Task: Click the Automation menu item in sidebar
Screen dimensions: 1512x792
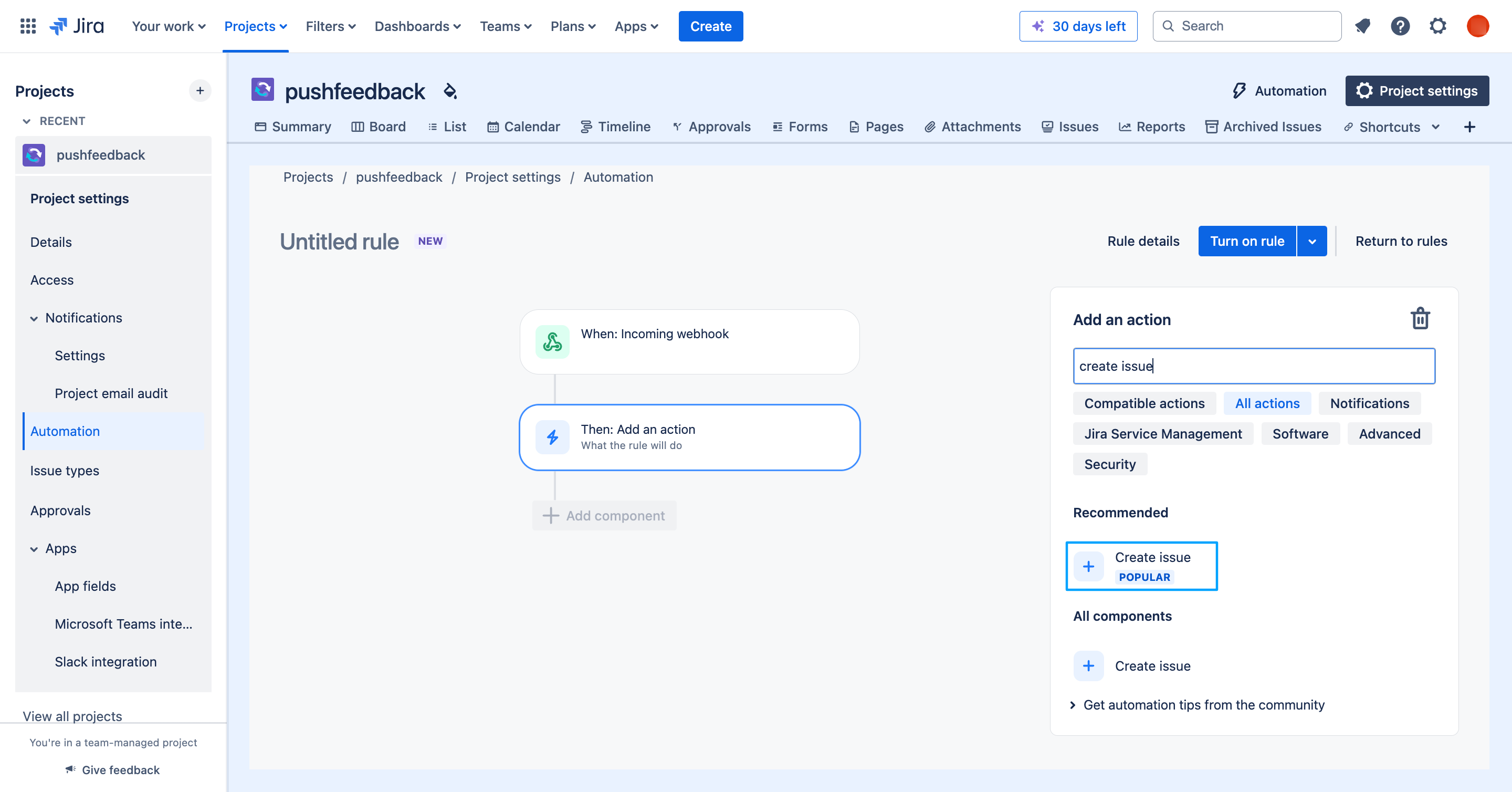Action: [x=65, y=431]
